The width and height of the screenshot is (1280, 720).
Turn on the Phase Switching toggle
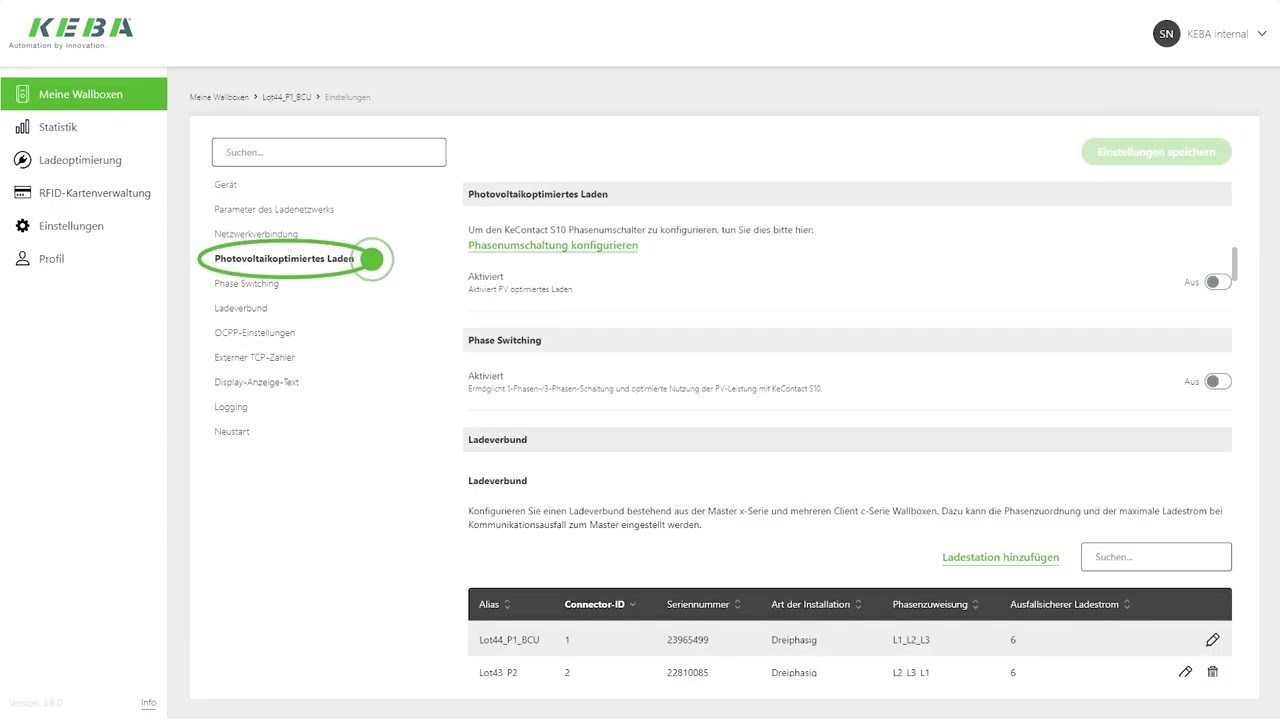pyautogui.click(x=1217, y=381)
